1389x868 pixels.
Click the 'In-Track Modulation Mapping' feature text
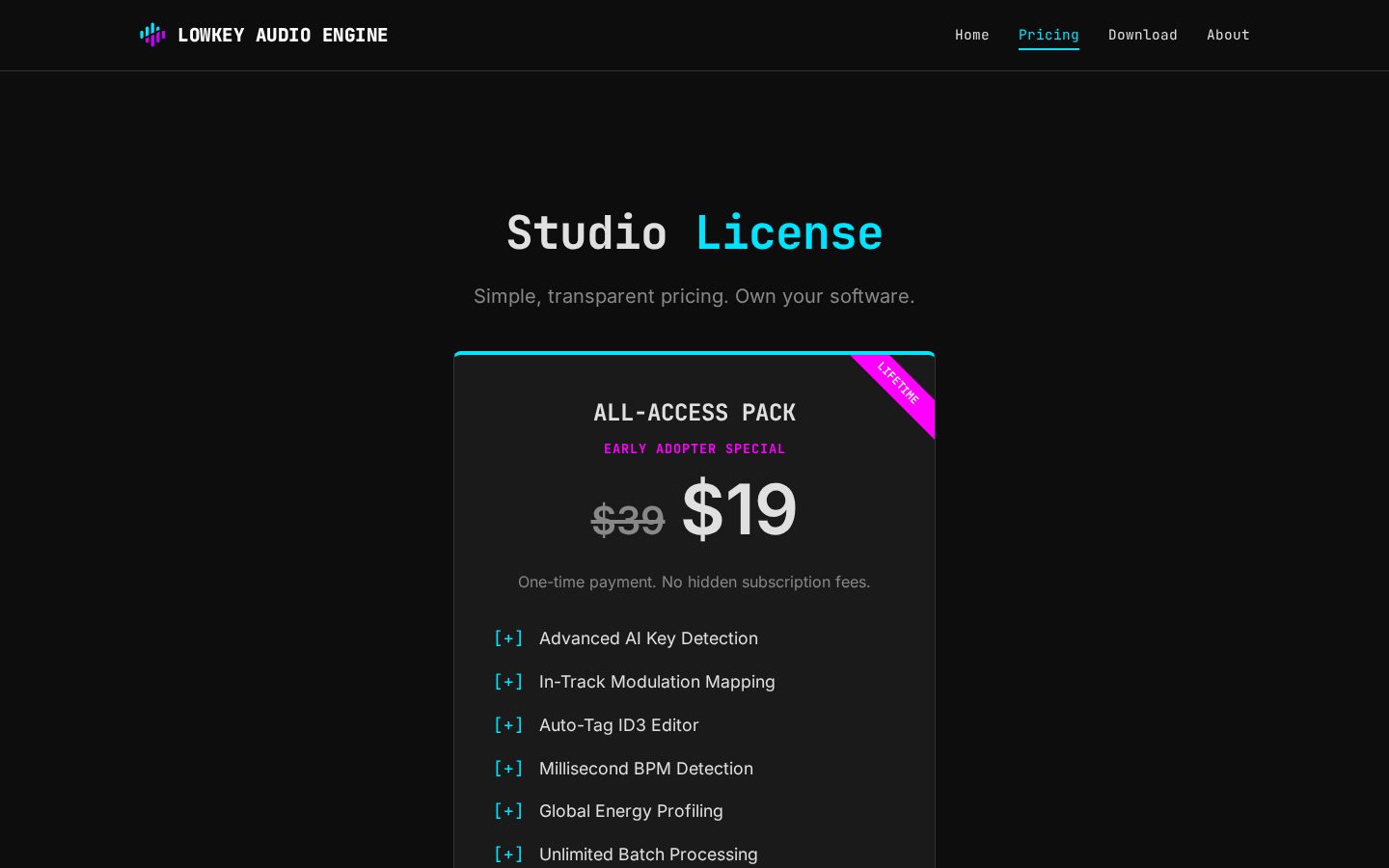click(657, 682)
